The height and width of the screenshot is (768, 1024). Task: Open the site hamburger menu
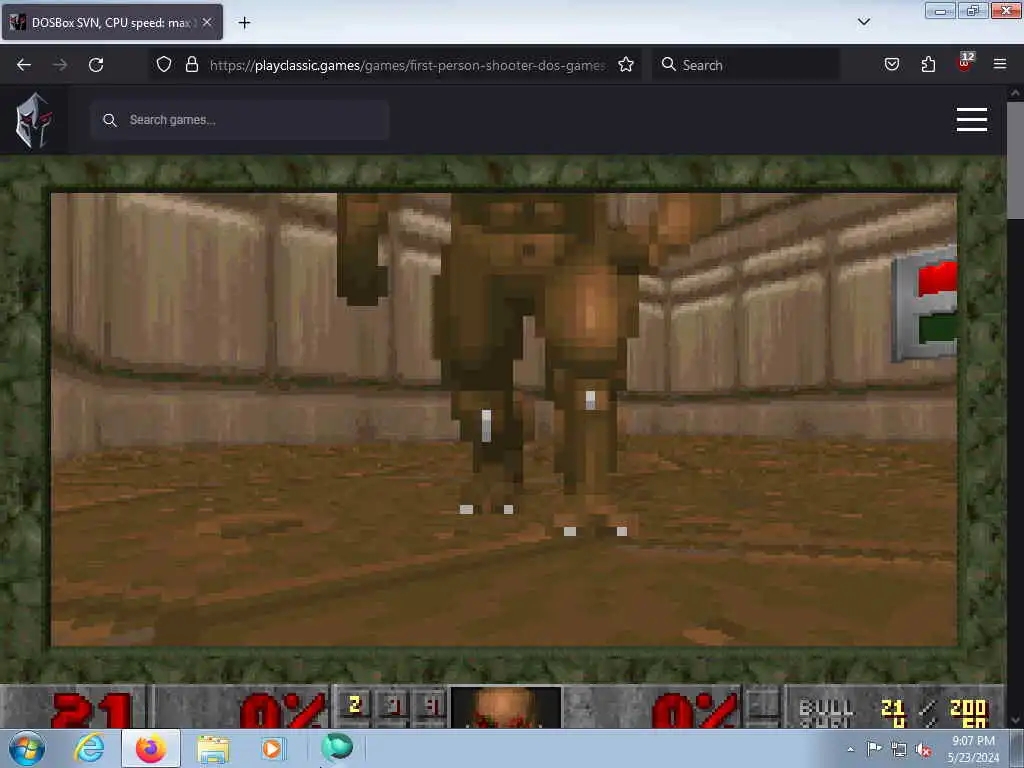click(x=971, y=120)
